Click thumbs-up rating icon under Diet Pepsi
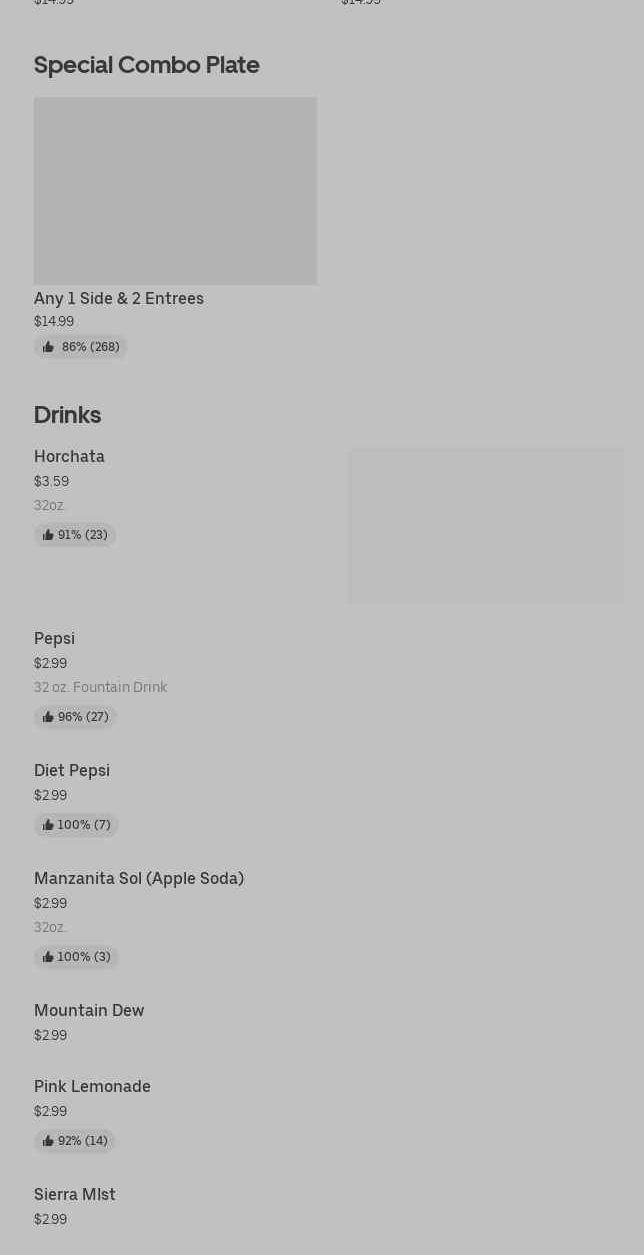644x1255 pixels. 48,825
